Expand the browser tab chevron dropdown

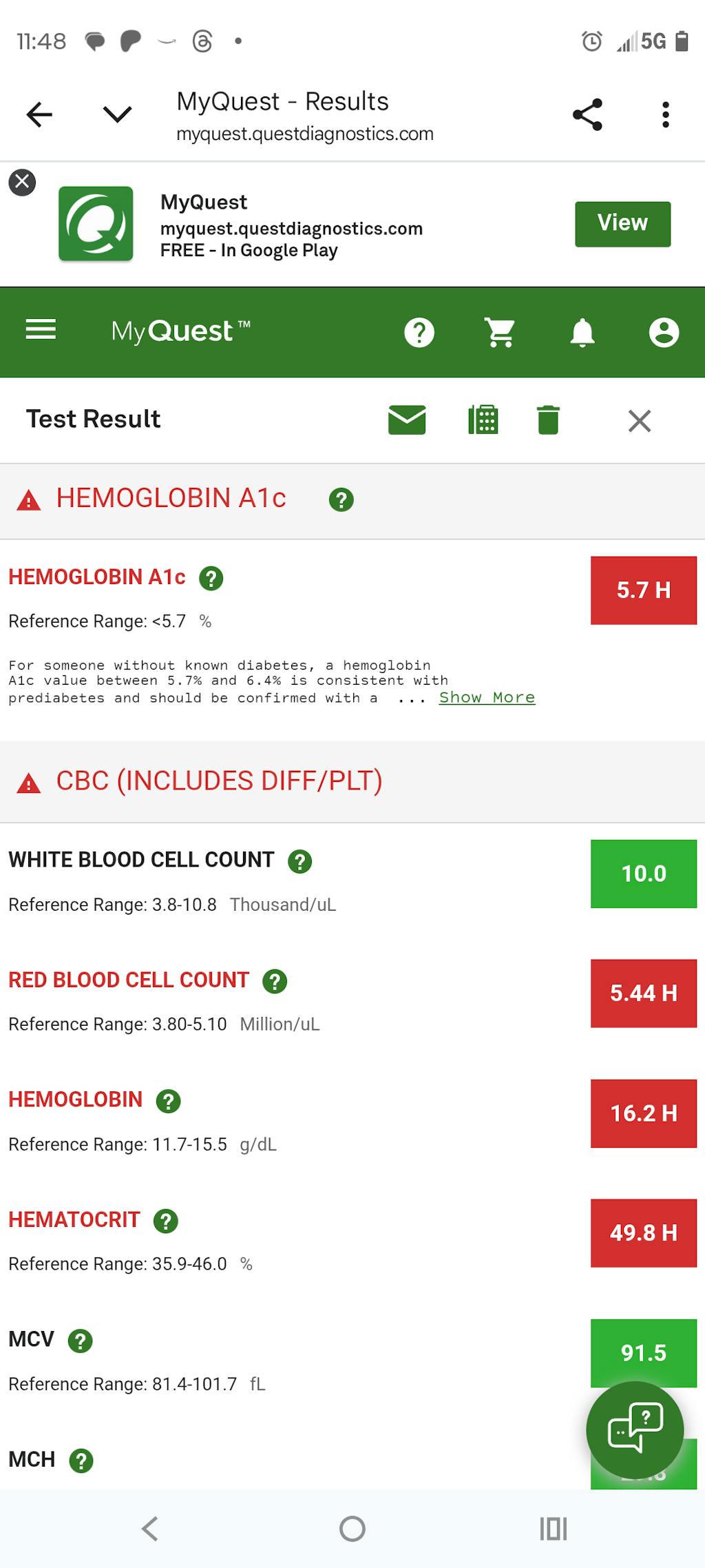click(117, 114)
